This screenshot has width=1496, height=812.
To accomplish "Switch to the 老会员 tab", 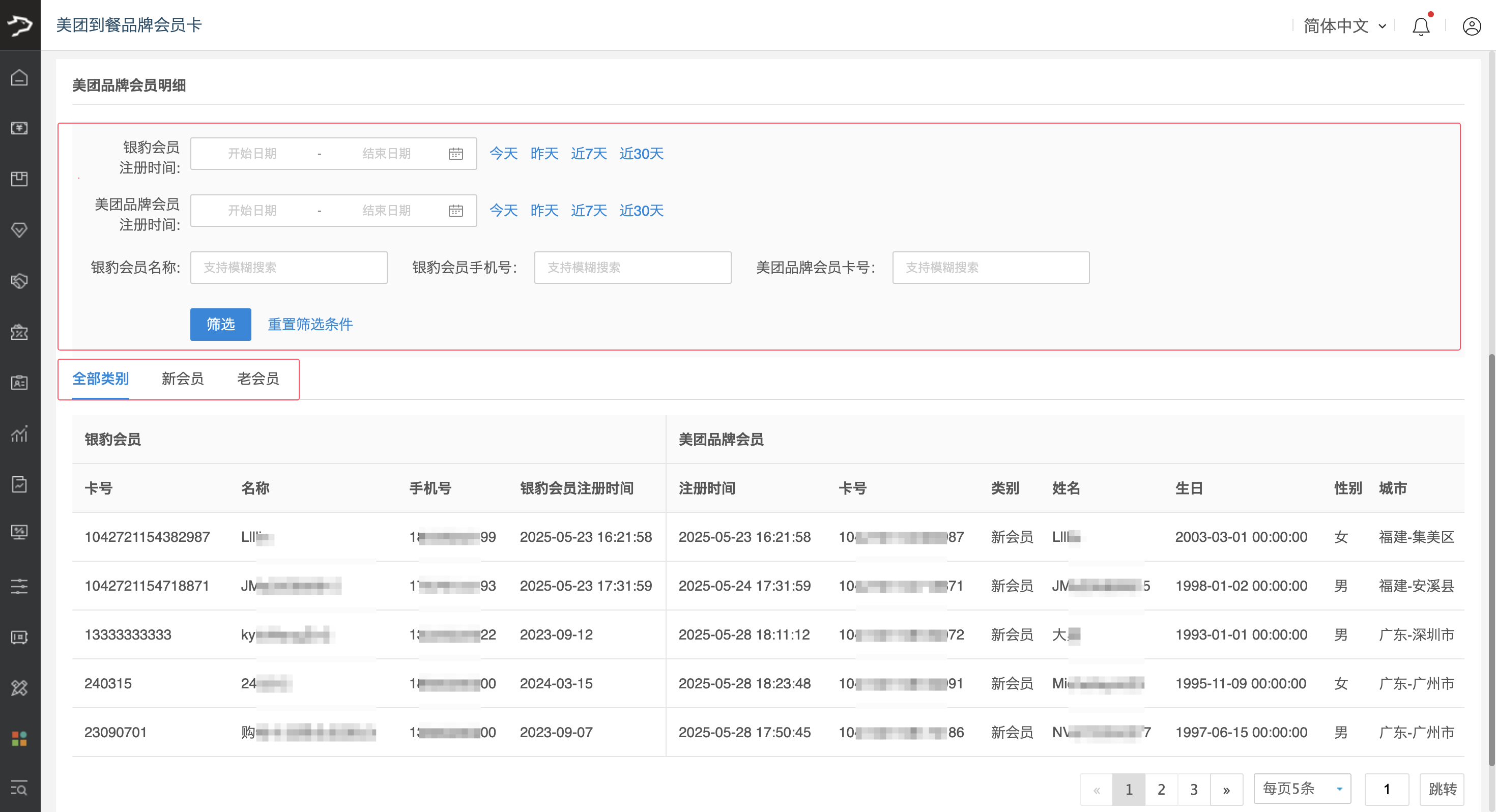I will (x=258, y=379).
